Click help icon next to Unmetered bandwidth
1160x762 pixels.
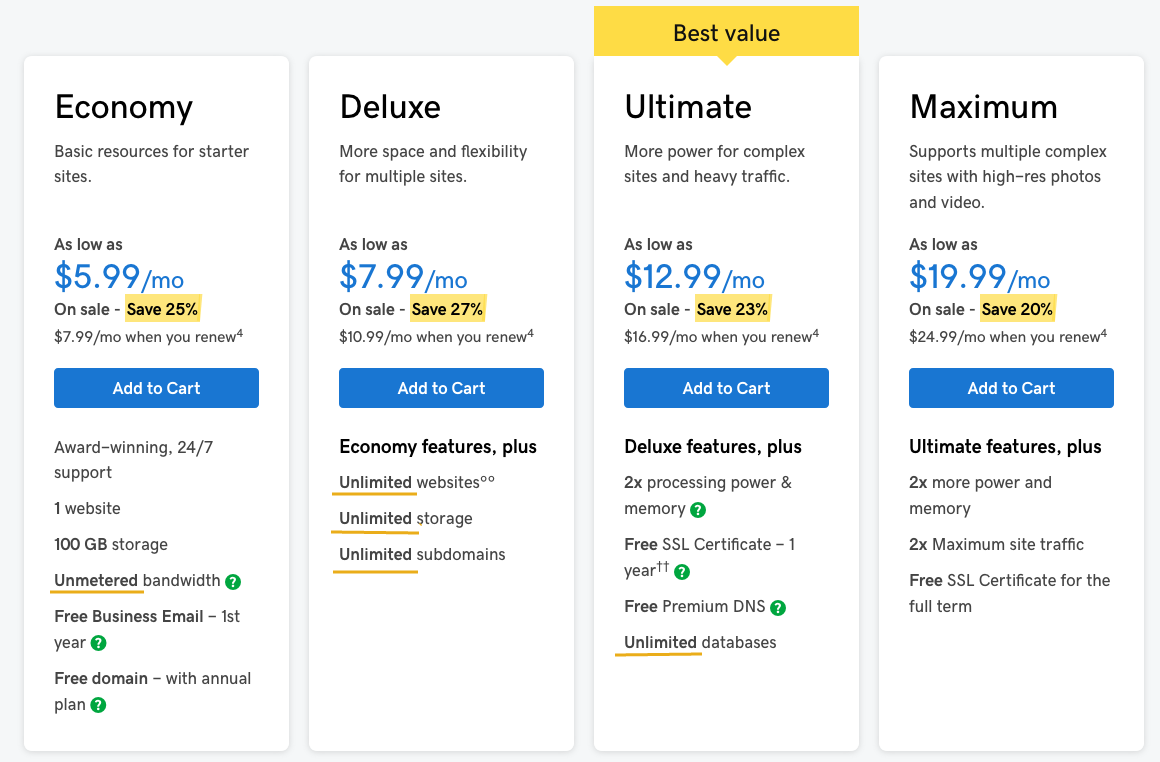pos(233,581)
